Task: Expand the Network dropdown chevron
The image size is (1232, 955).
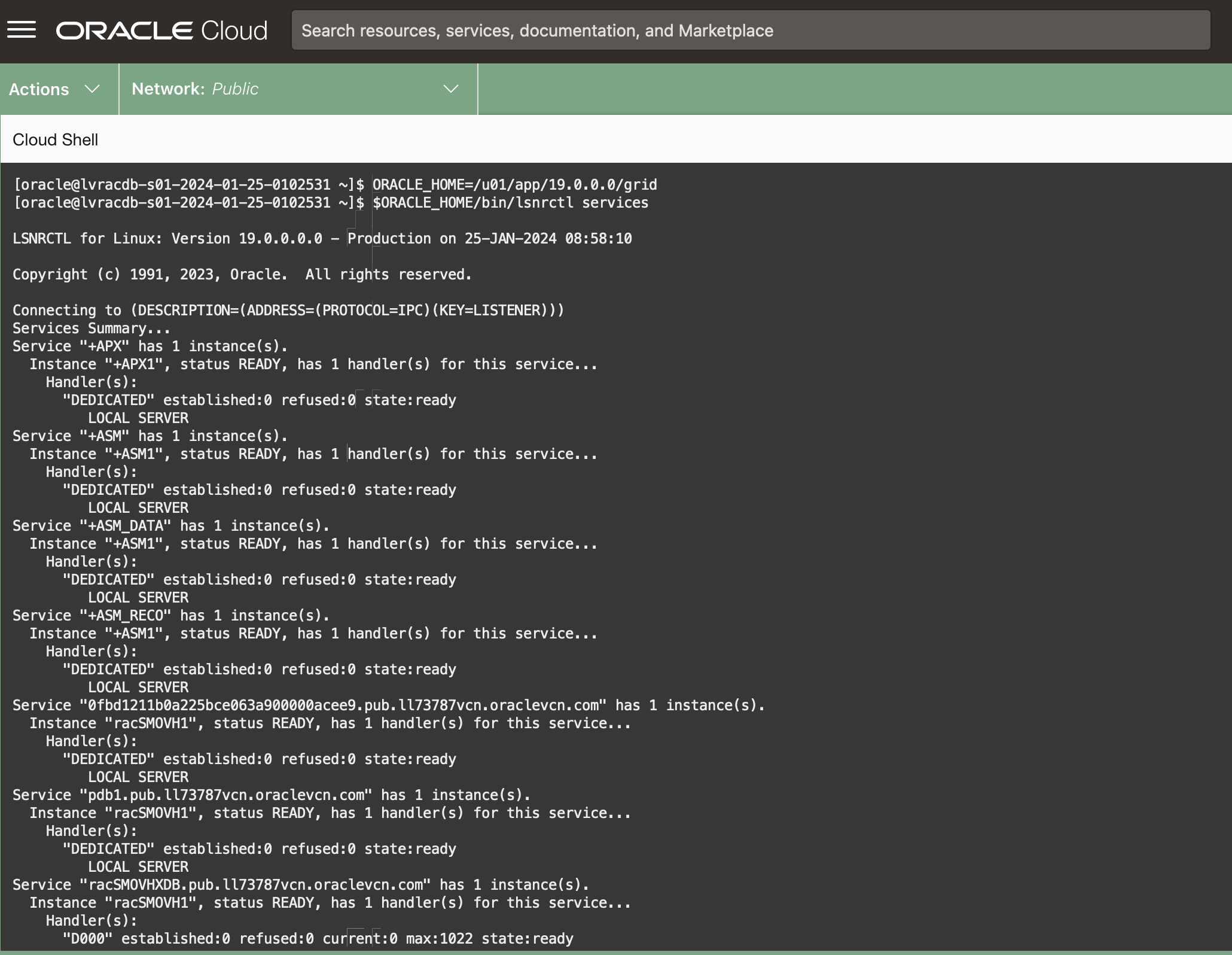Action: point(450,89)
